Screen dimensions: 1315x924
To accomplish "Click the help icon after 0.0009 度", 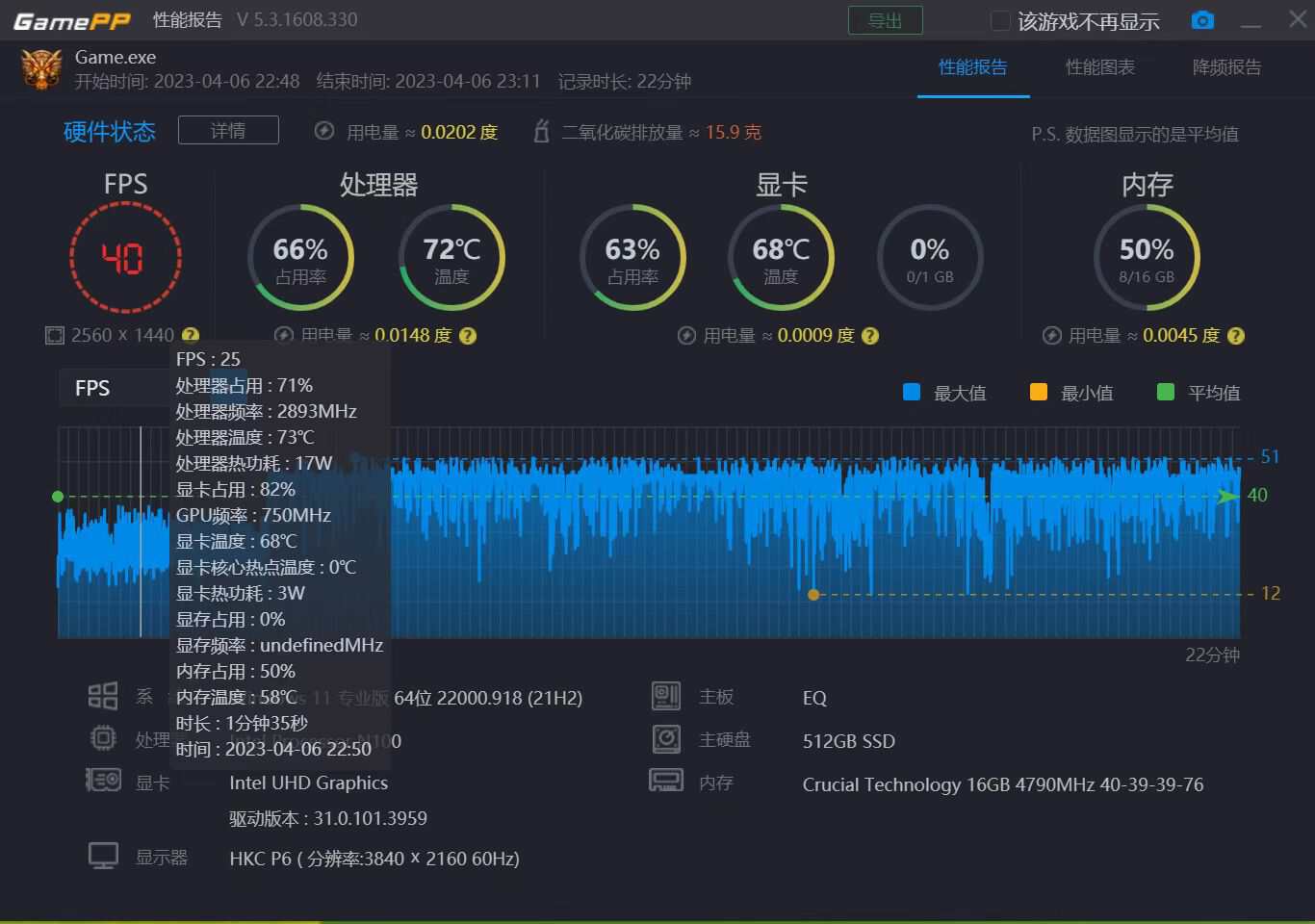I will (870, 336).
